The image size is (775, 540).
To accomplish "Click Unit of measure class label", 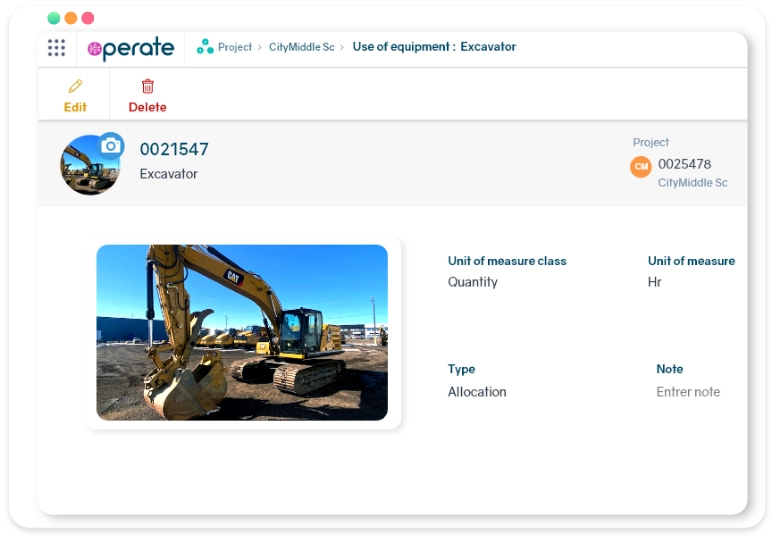I will tap(507, 261).
